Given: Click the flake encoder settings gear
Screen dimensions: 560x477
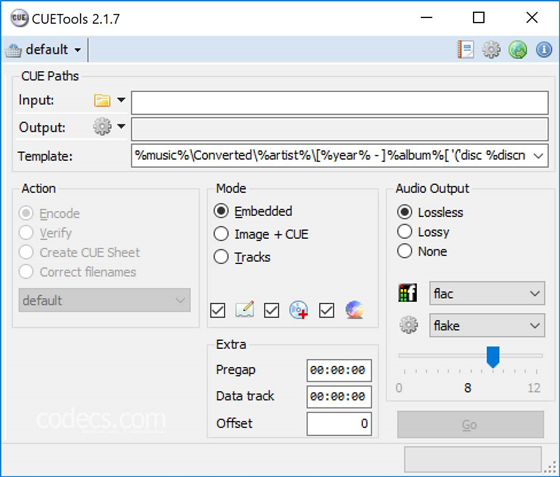Looking at the screenshot, I should [409, 325].
